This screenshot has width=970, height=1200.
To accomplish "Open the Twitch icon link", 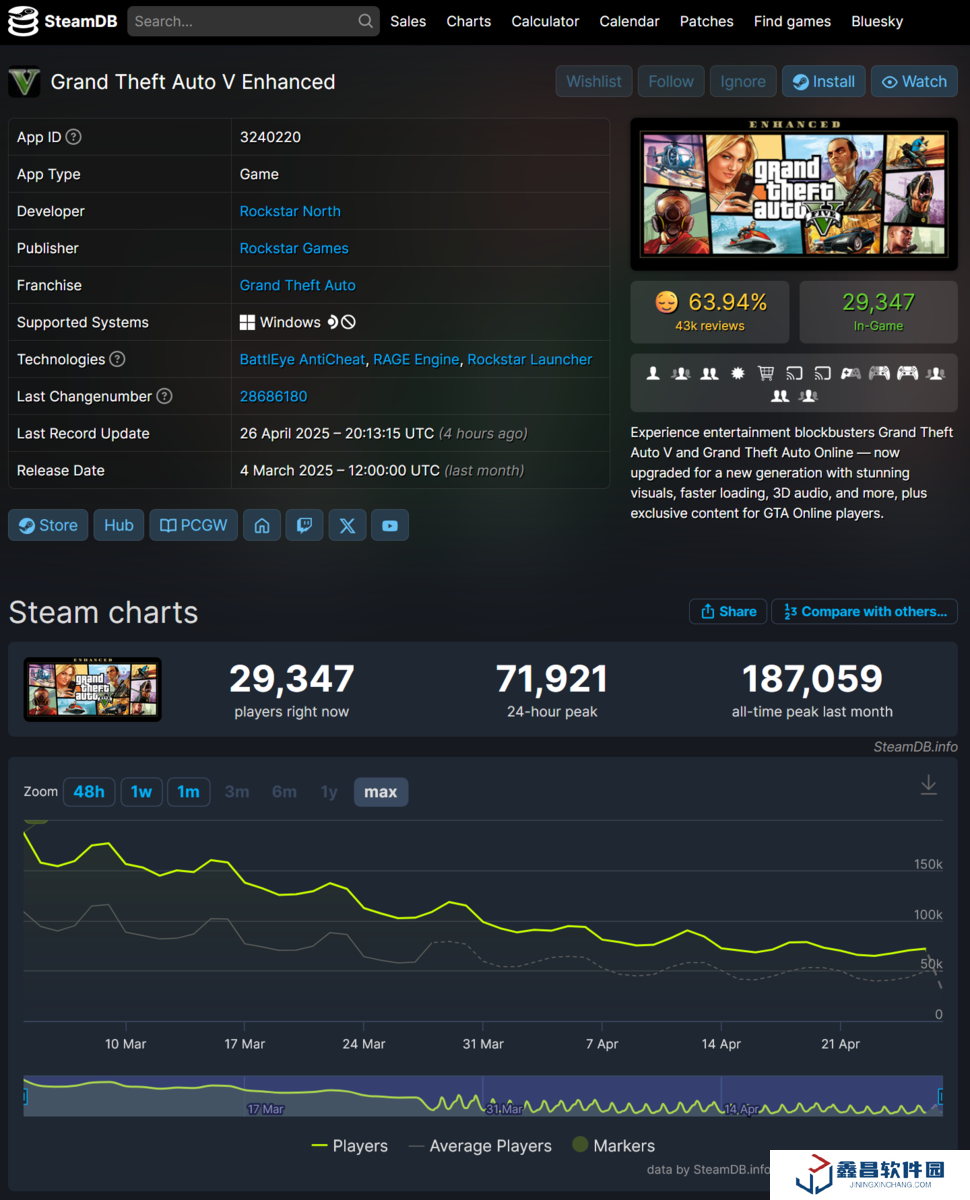I will click(304, 525).
